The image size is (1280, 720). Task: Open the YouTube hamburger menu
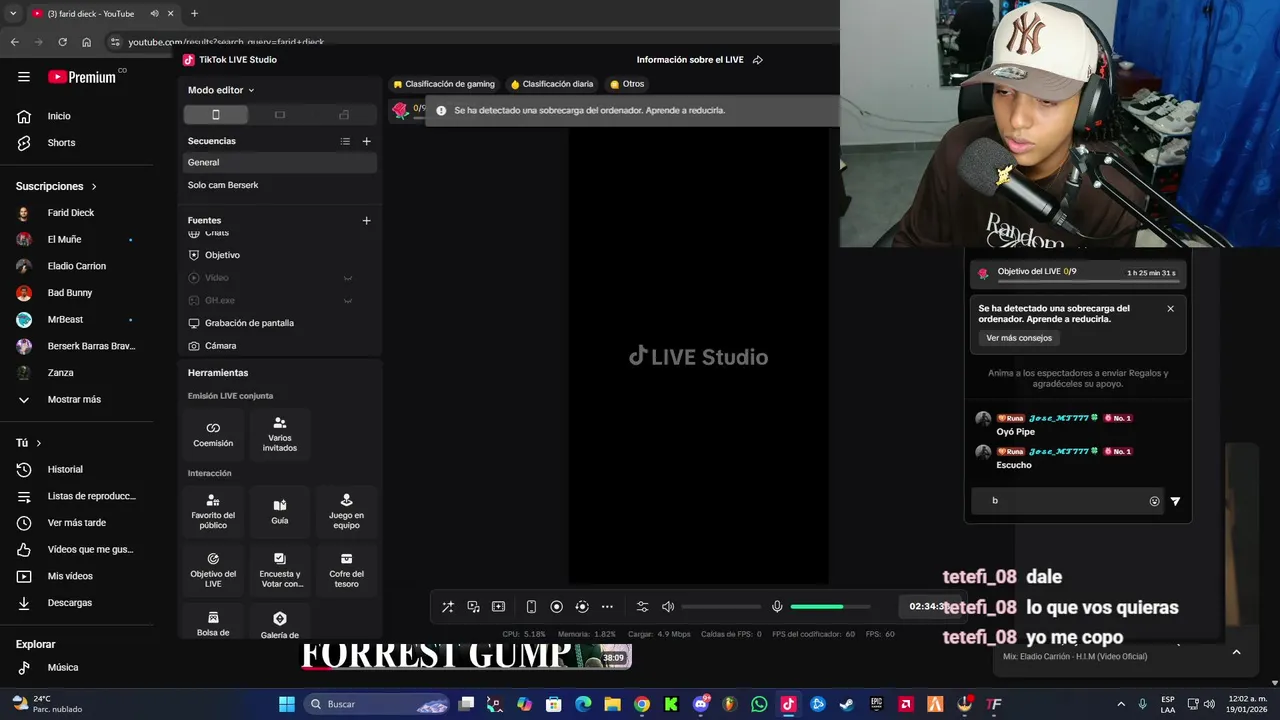[24, 77]
